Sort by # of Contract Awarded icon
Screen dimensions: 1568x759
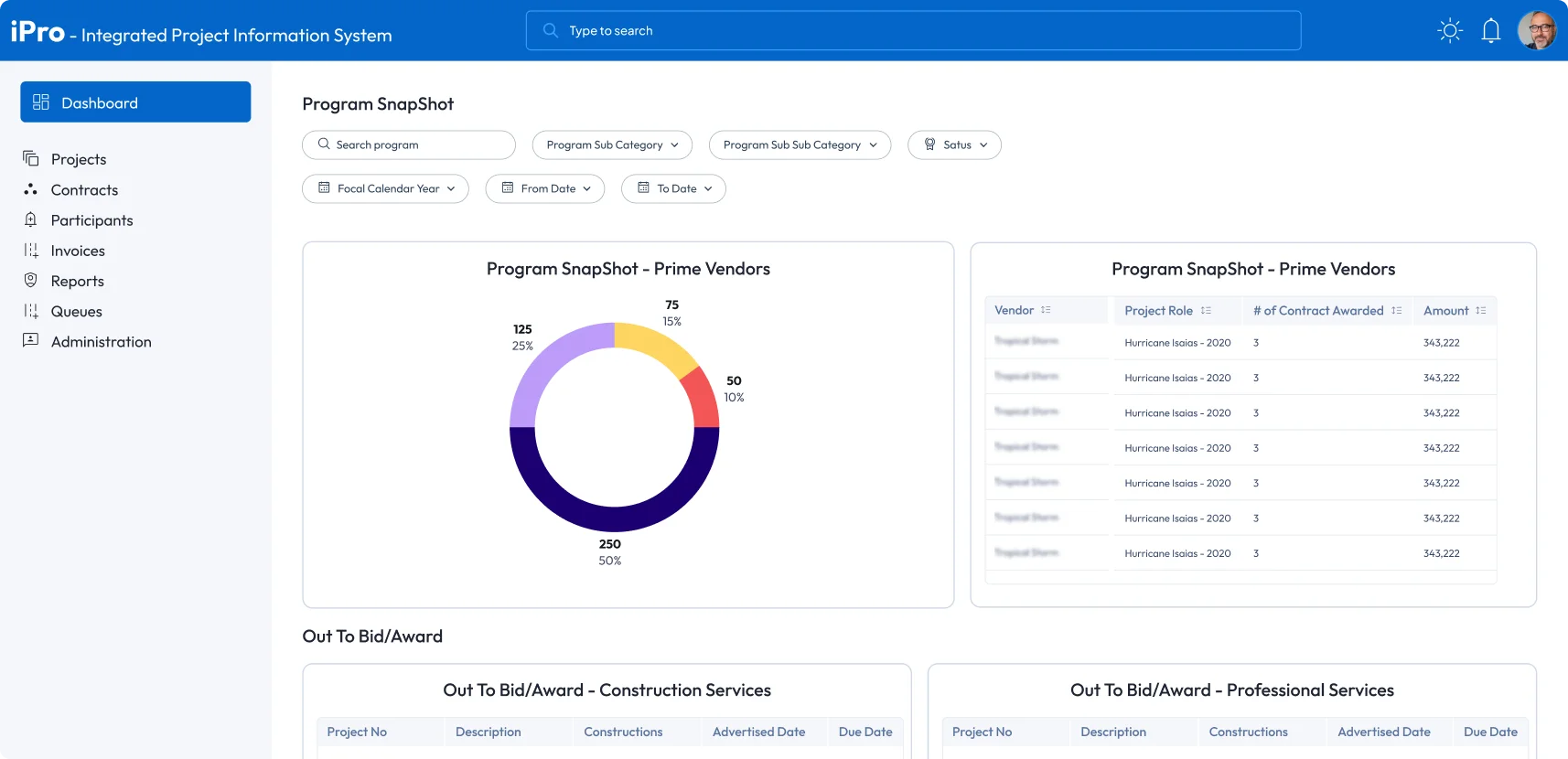click(x=1396, y=311)
